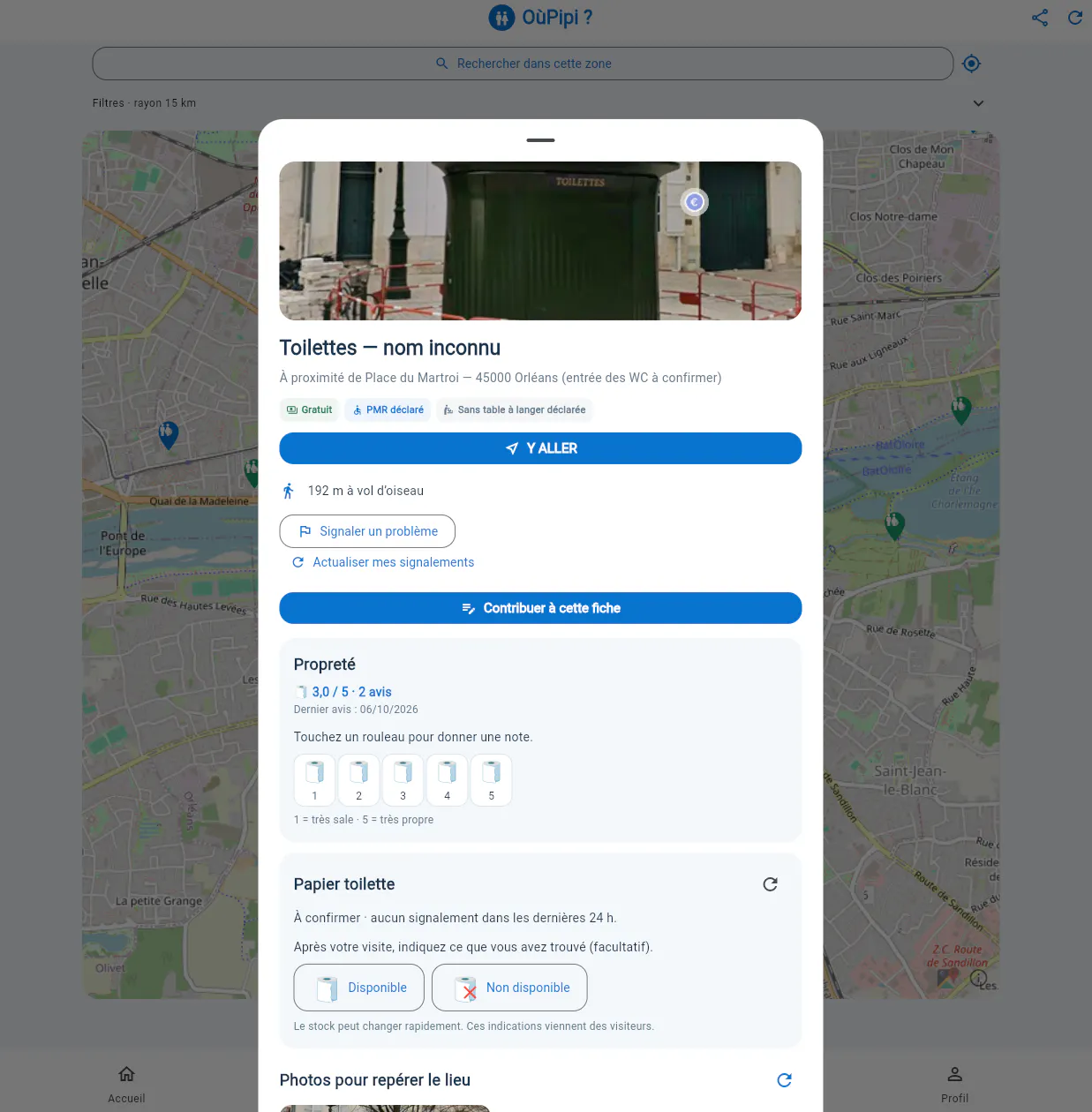Click the 192 m à vol d'oiseau distance text
1092x1112 pixels.
[x=365, y=491]
